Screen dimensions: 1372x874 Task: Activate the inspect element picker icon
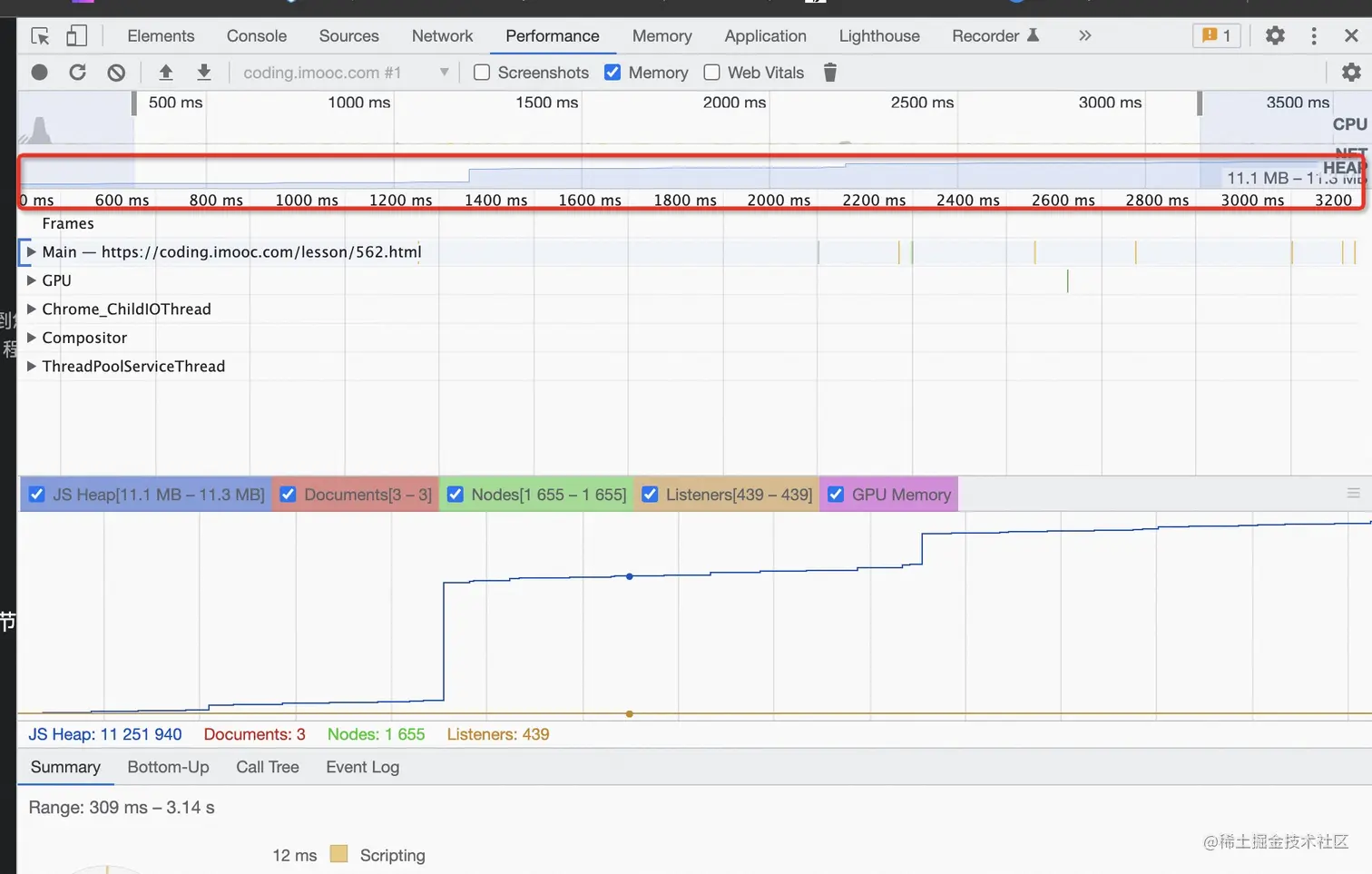(x=40, y=36)
